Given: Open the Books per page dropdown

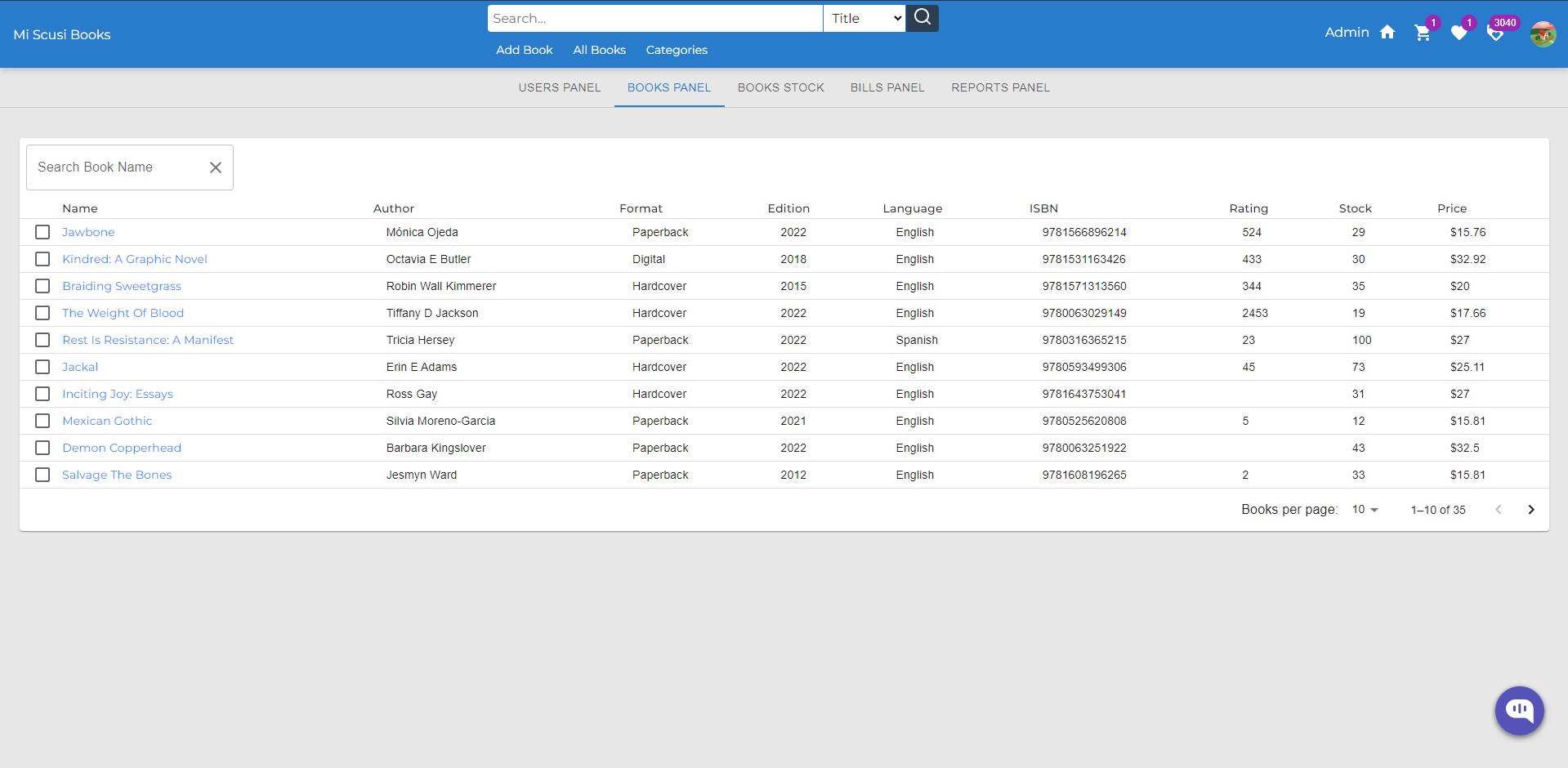Looking at the screenshot, I should tap(1365, 510).
